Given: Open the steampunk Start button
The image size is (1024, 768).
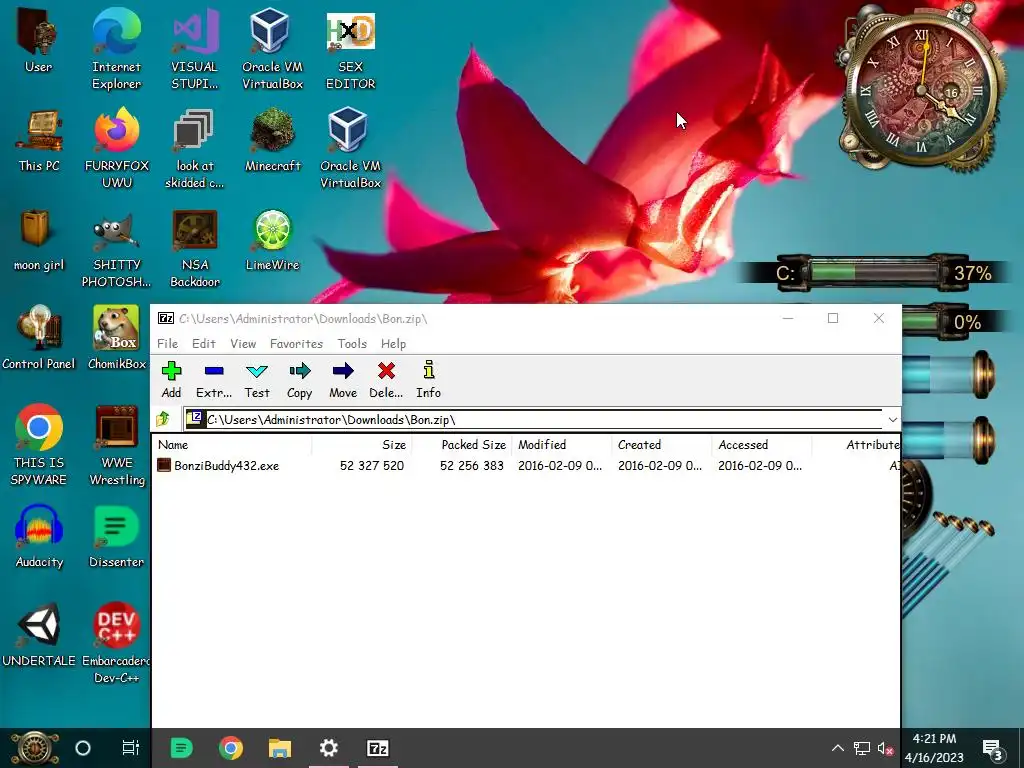Looking at the screenshot, I should (34, 748).
